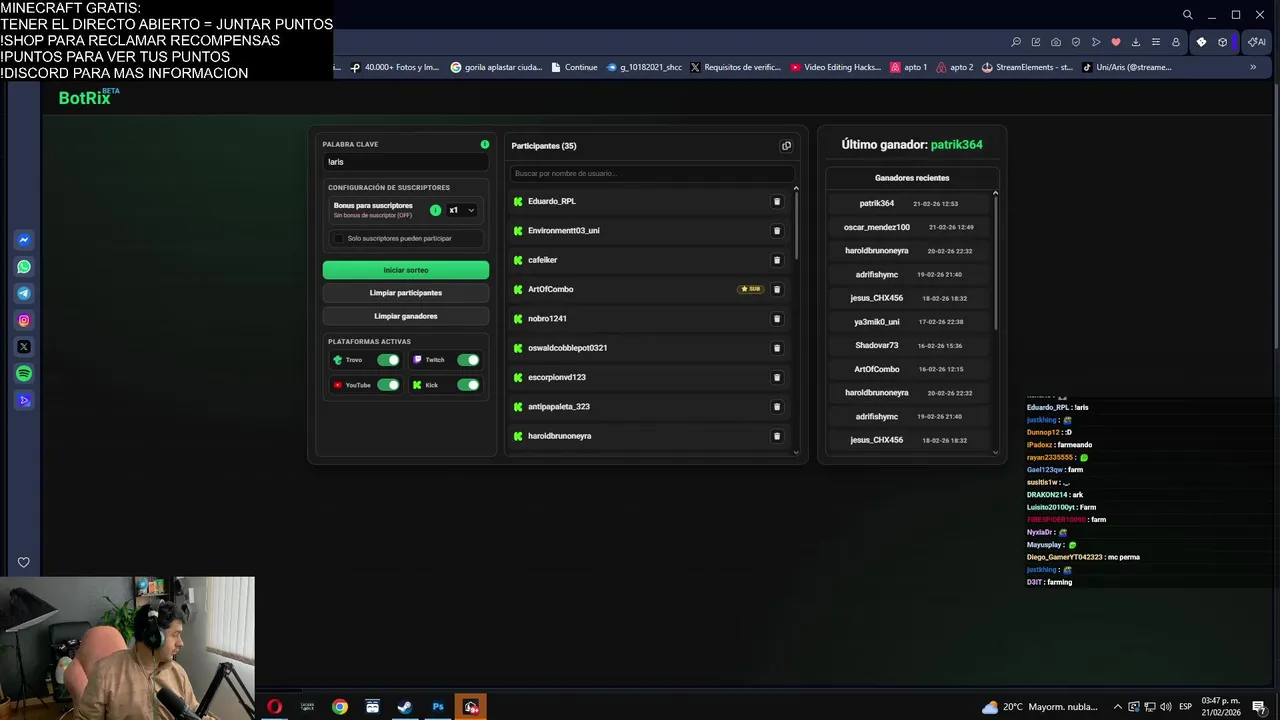Delete escorpionvd123 from the list
This screenshot has width=1280, height=720.
pyautogui.click(x=777, y=378)
